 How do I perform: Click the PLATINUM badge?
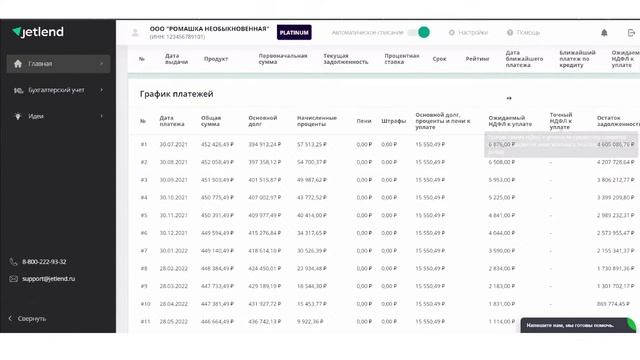tap(294, 32)
